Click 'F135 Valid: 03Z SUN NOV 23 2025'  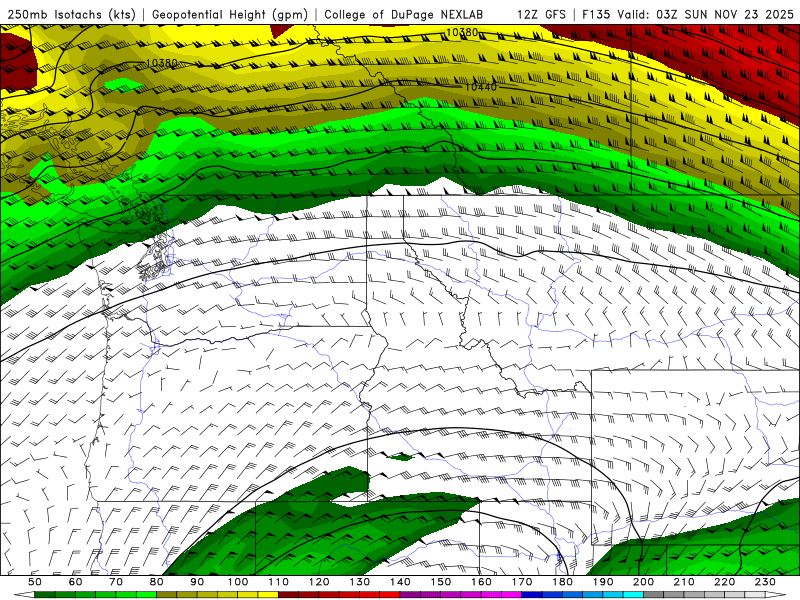688,15
